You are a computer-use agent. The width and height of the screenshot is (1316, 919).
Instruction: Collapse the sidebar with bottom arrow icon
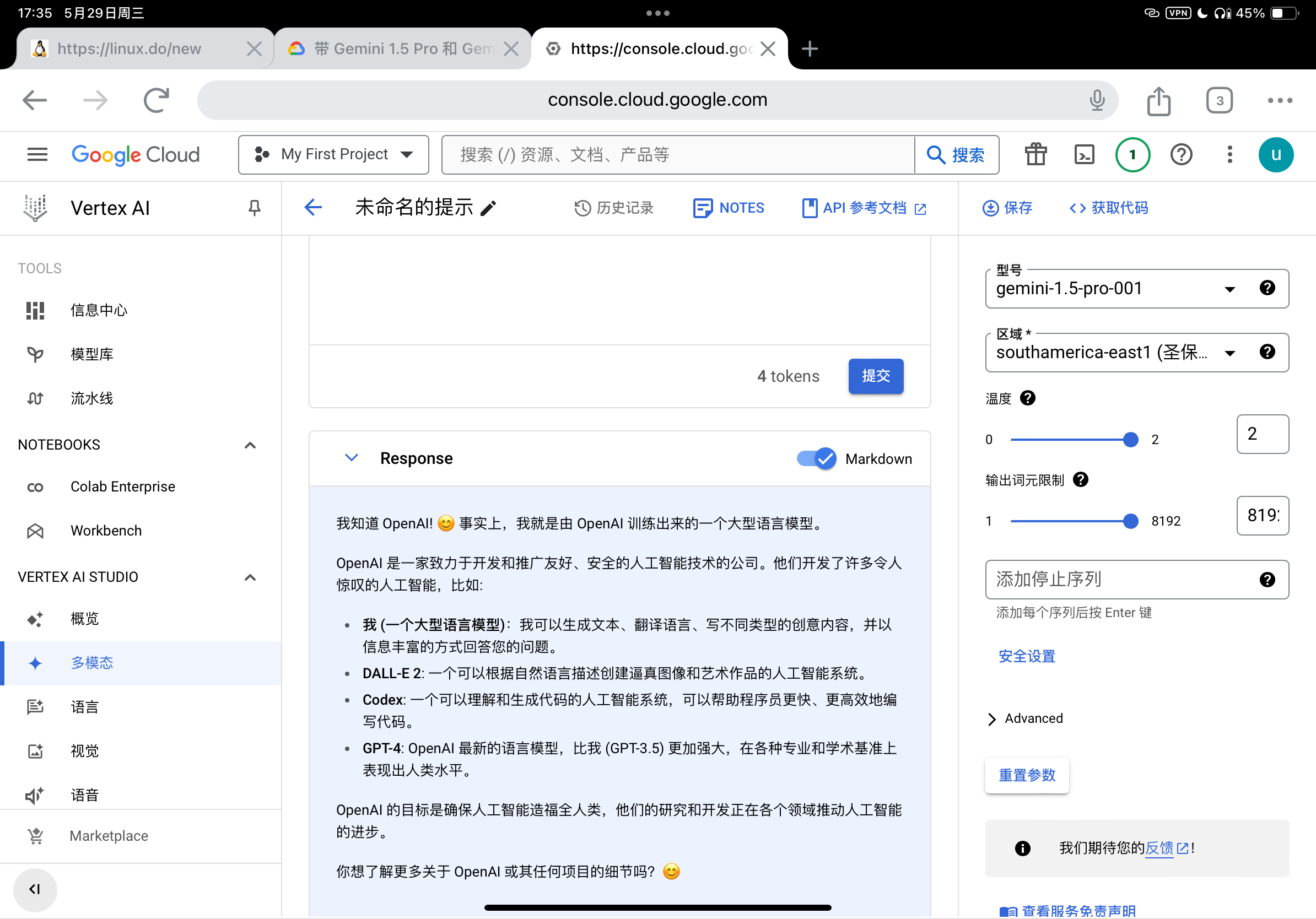point(35,889)
